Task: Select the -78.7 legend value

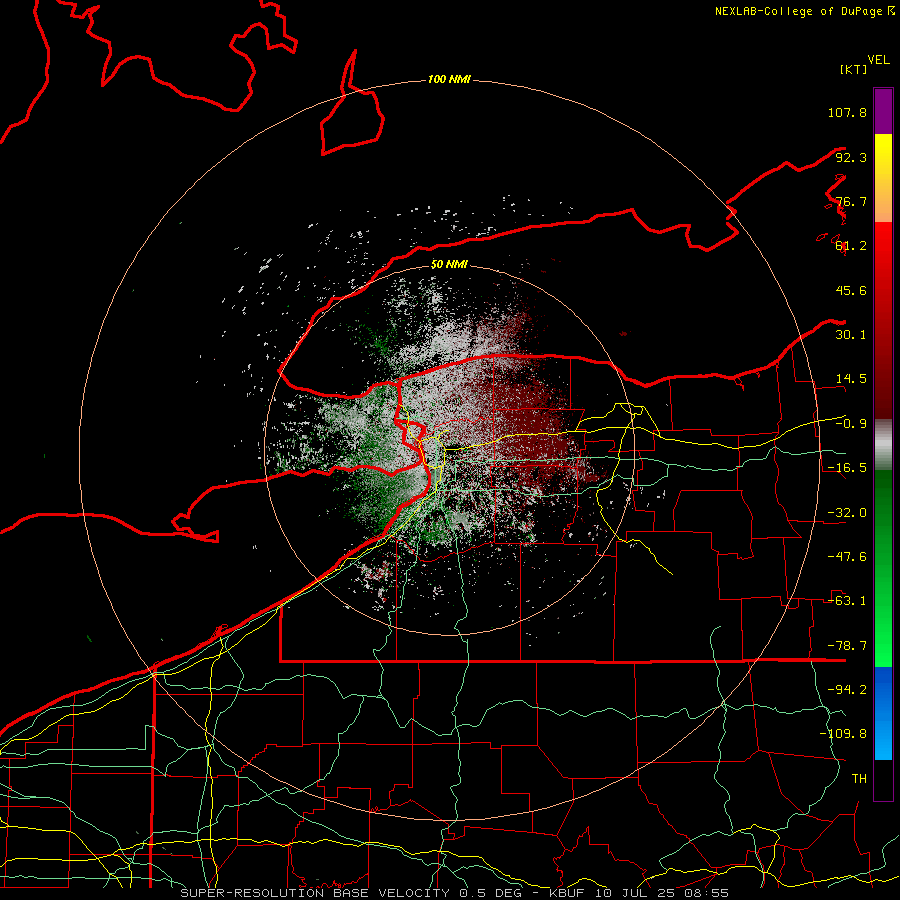Action: [x=847, y=646]
